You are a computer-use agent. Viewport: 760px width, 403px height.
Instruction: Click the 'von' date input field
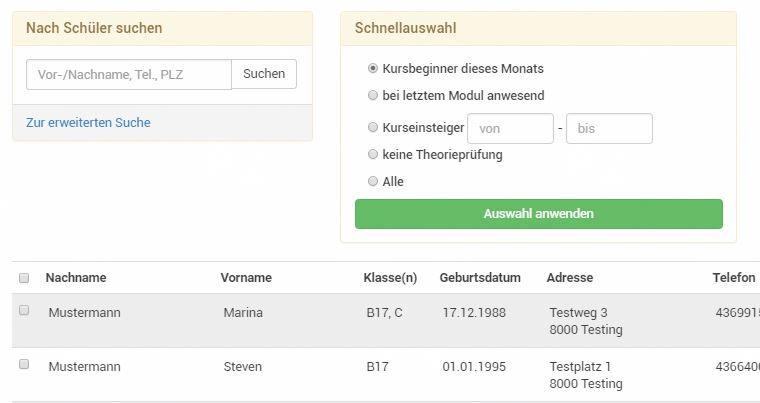click(x=510, y=129)
